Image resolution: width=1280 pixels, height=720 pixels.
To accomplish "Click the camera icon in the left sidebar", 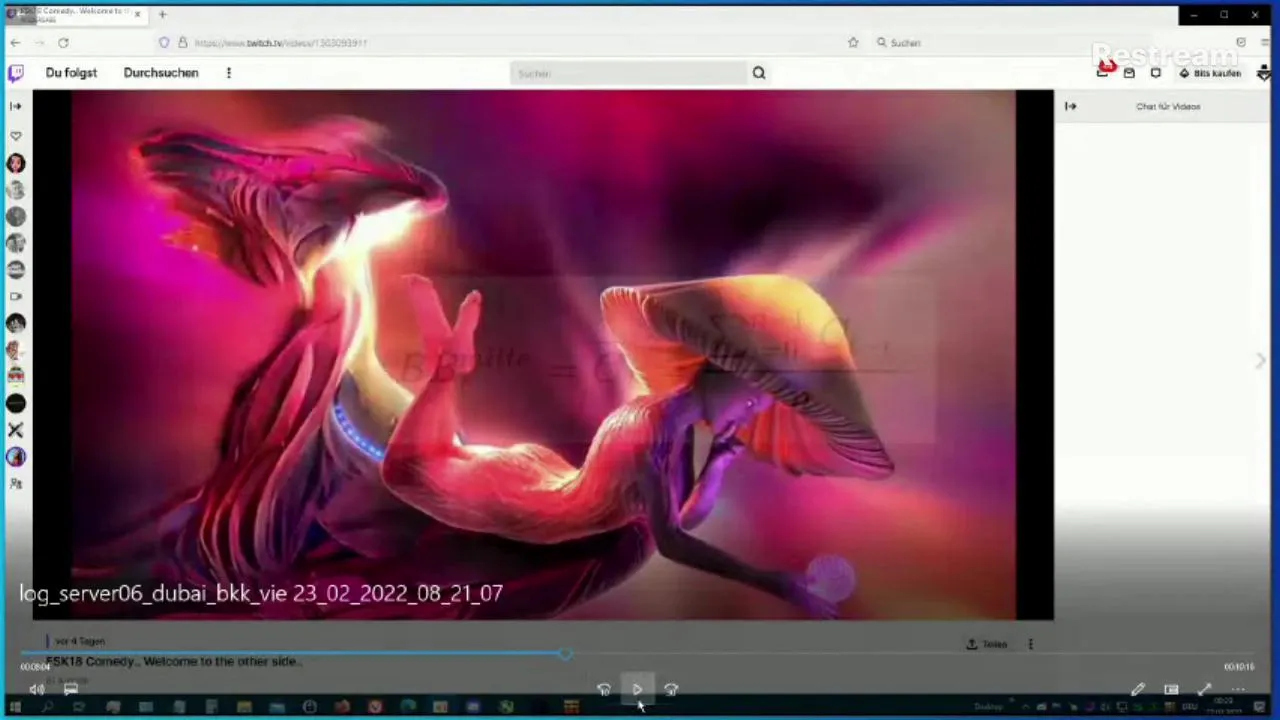I will 16,296.
